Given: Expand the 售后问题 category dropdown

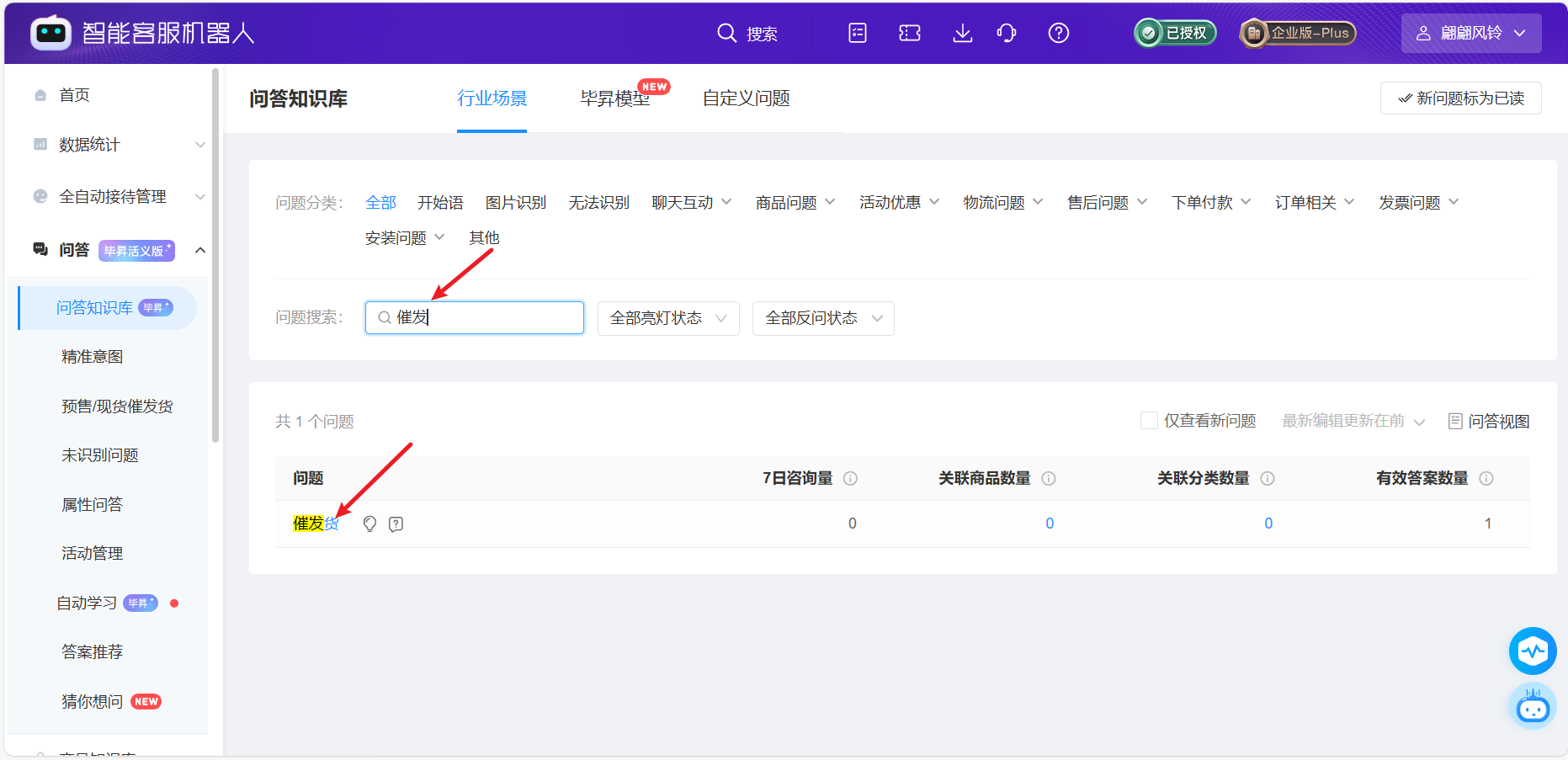Looking at the screenshot, I should click(x=1107, y=203).
